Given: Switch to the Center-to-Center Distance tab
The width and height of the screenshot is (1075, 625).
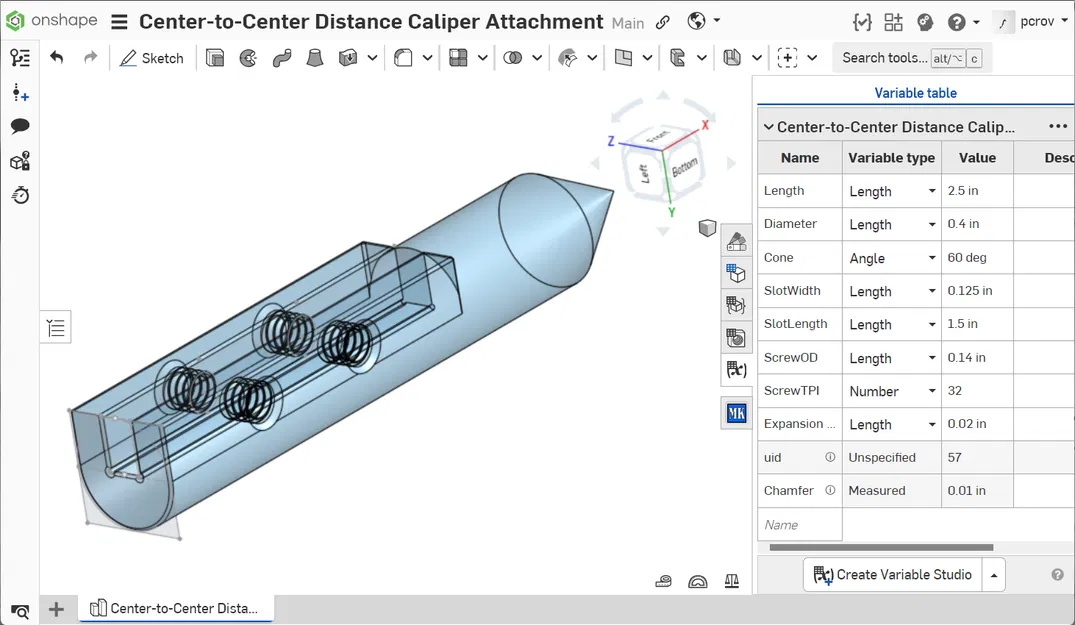Looking at the screenshot, I should [175, 609].
